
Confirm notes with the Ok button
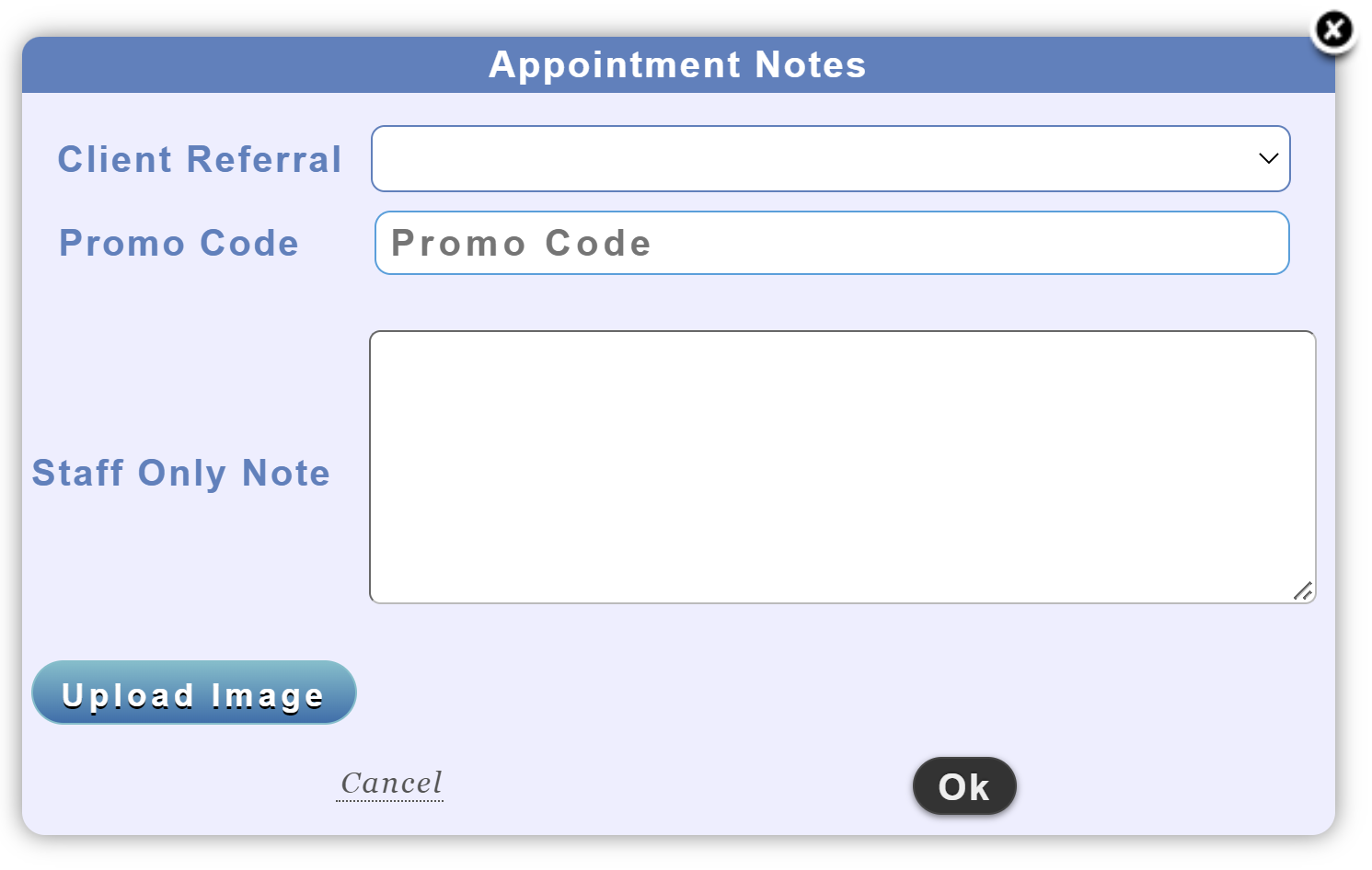click(964, 786)
